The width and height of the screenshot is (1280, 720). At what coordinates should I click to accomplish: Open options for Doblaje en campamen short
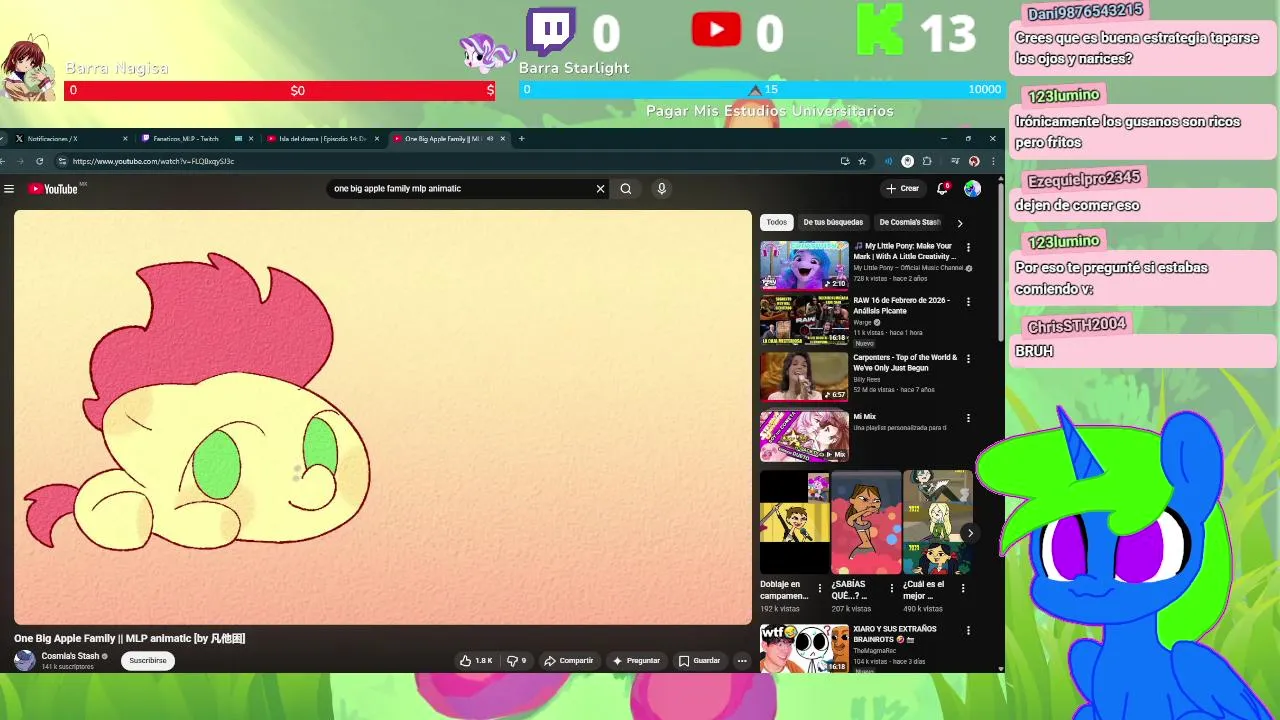(820, 588)
